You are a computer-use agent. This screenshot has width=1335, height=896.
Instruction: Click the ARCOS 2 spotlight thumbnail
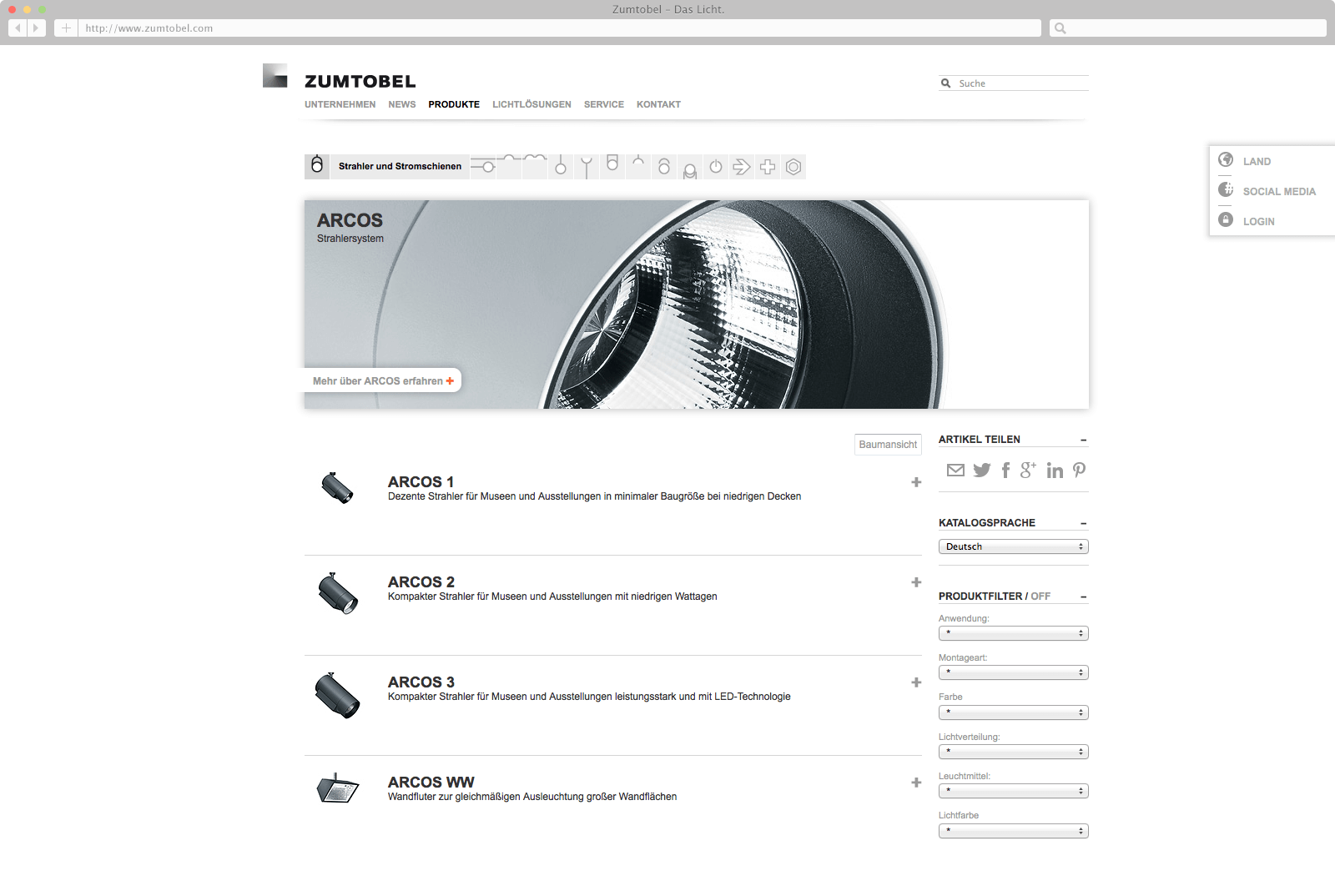(x=338, y=593)
